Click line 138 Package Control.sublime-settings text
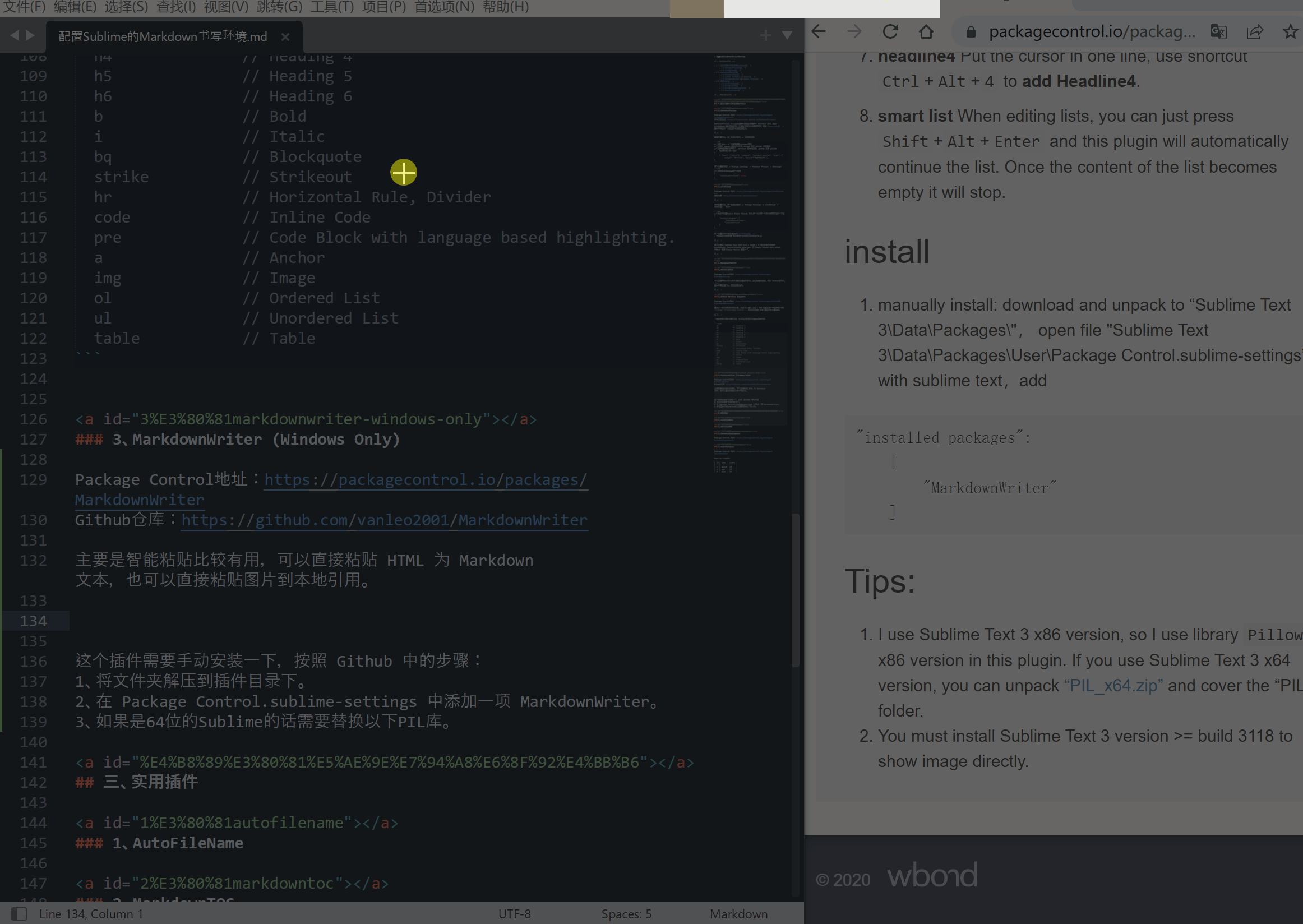This screenshot has height=924, width=1303. [x=270, y=701]
